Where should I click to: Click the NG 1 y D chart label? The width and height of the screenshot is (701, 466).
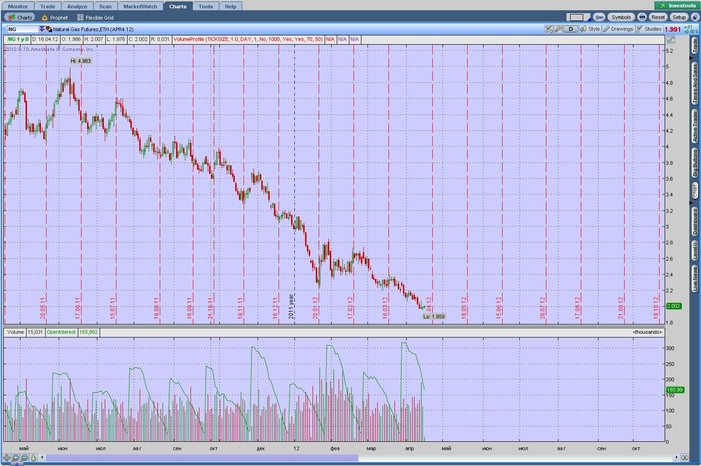18,39
